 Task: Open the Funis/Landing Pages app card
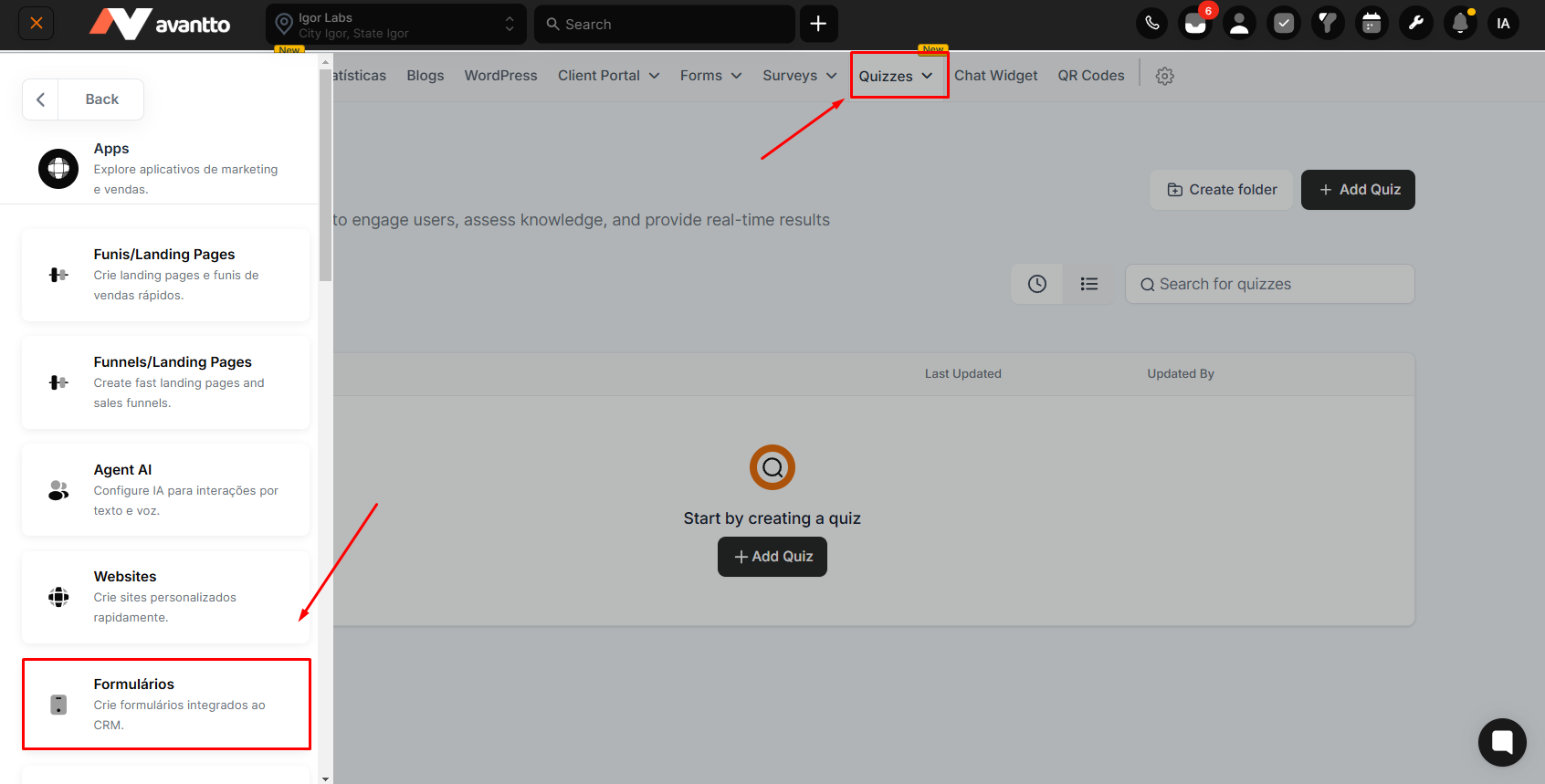(165, 275)
